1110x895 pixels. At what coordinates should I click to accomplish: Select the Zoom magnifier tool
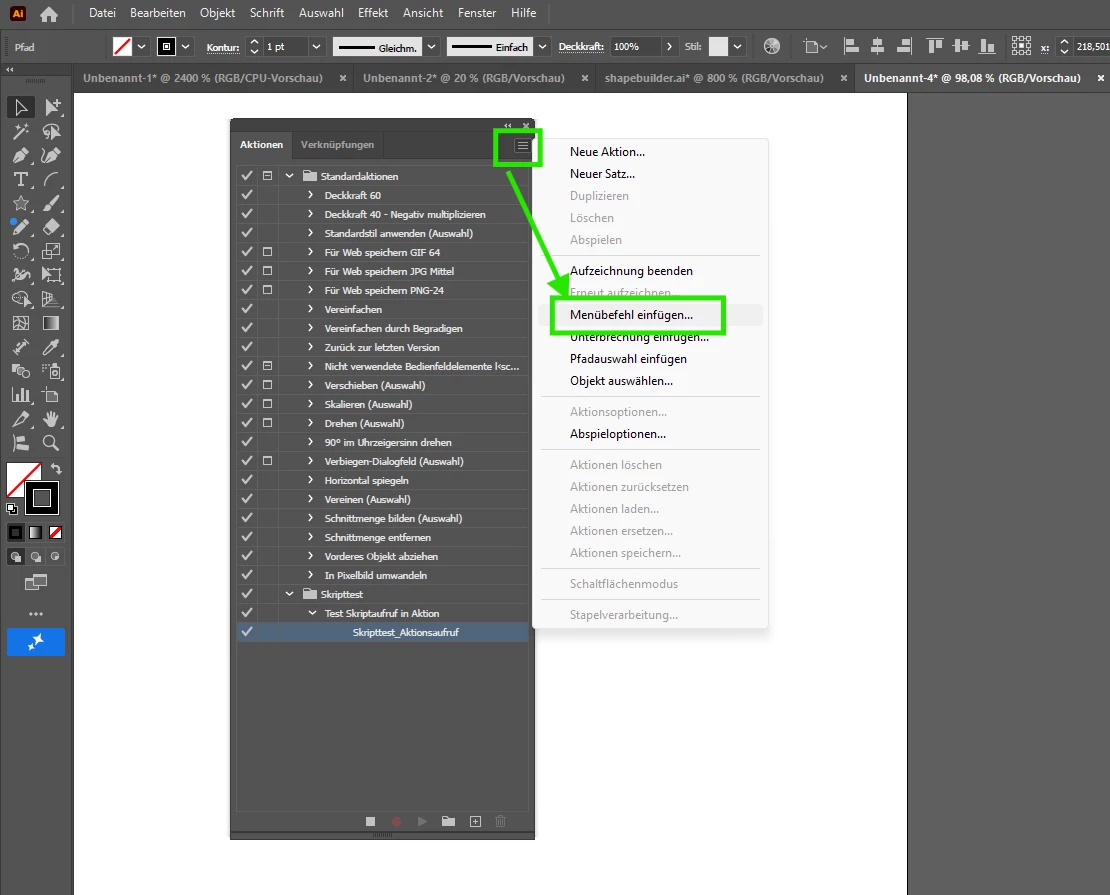(x=52, y=443)
